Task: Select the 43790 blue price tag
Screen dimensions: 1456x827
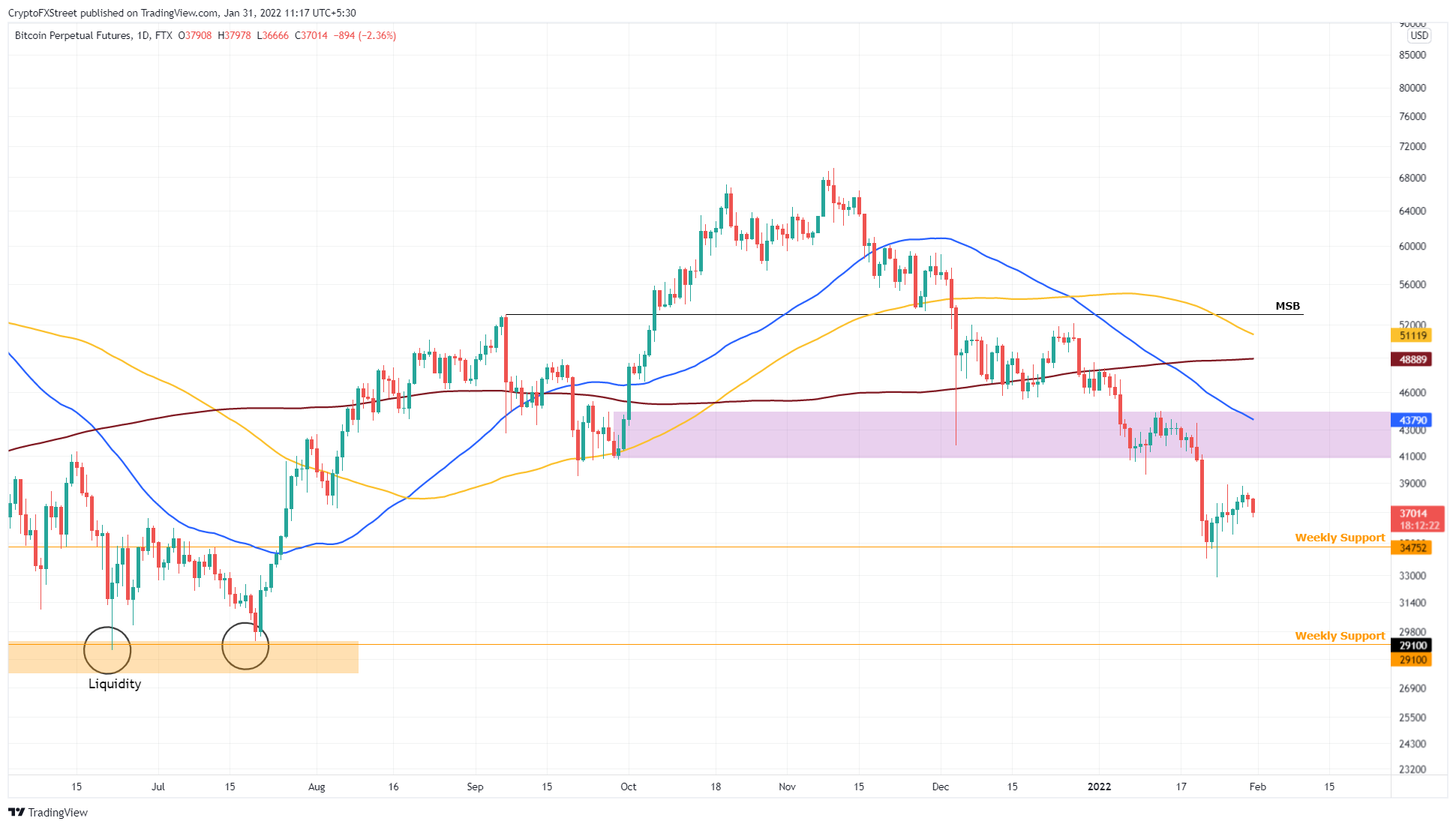Action: click(1412, 421)
